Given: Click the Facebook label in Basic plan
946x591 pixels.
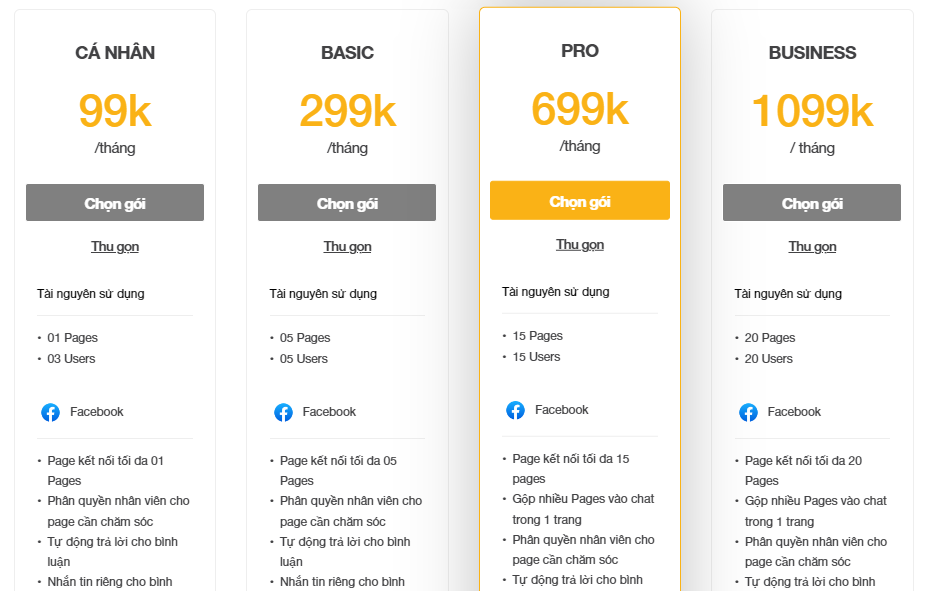Looking at the screenshot, I should (329, 412).
